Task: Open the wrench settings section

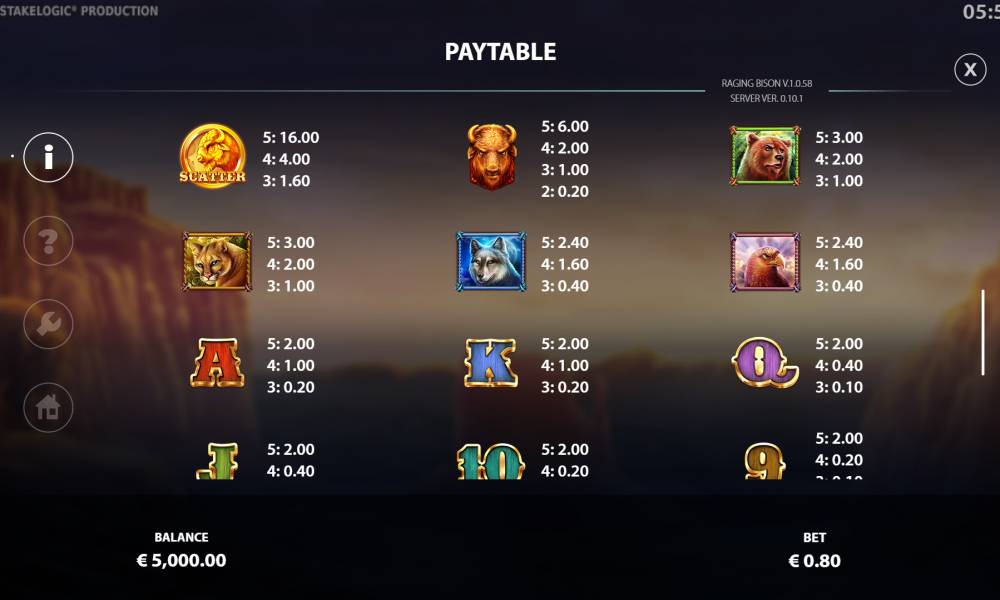Action: pyautogui.click(x=48, y=324)
